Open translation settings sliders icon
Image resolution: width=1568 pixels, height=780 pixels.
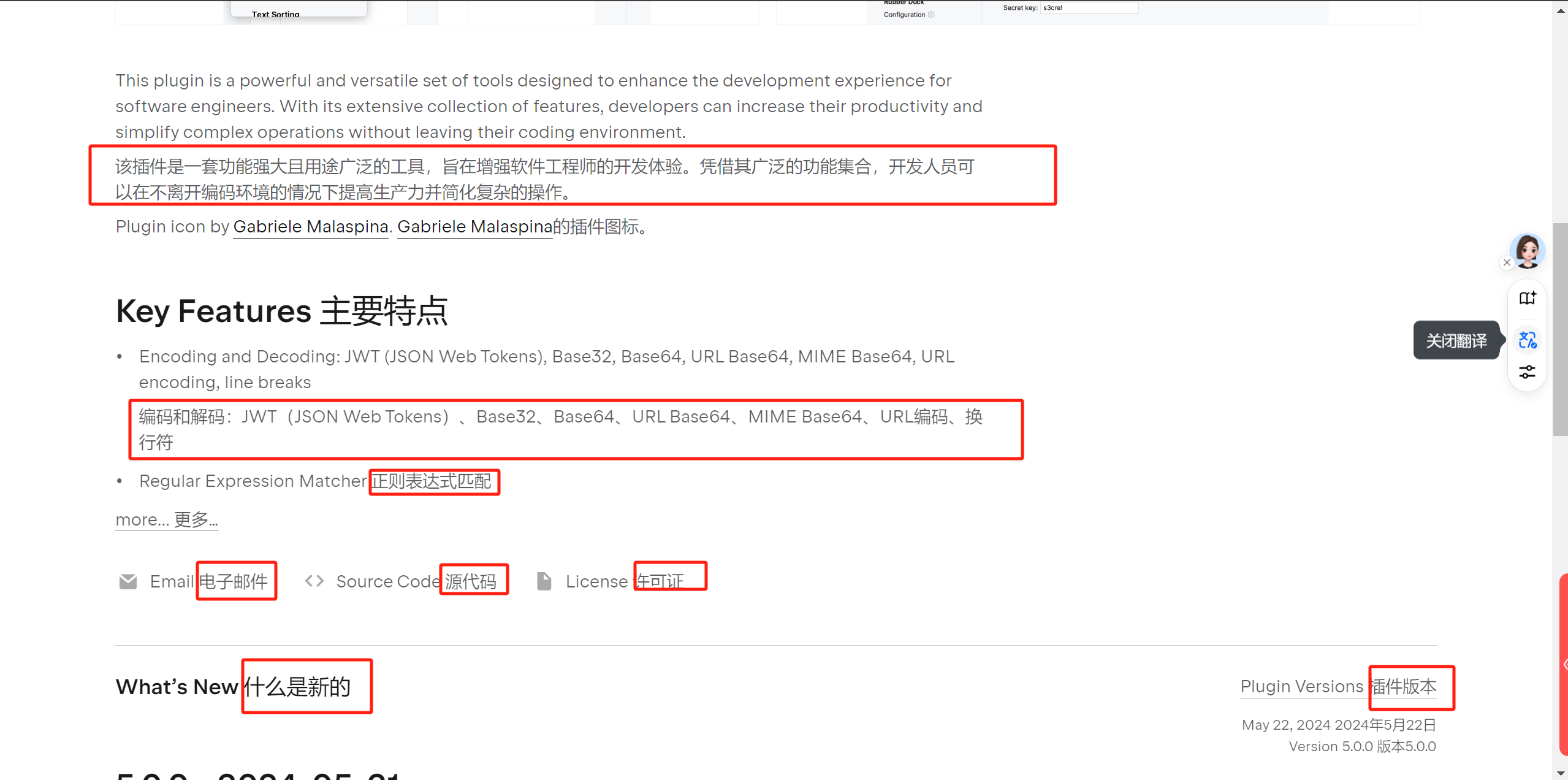pyautogui.click(x=1527, y=372)
